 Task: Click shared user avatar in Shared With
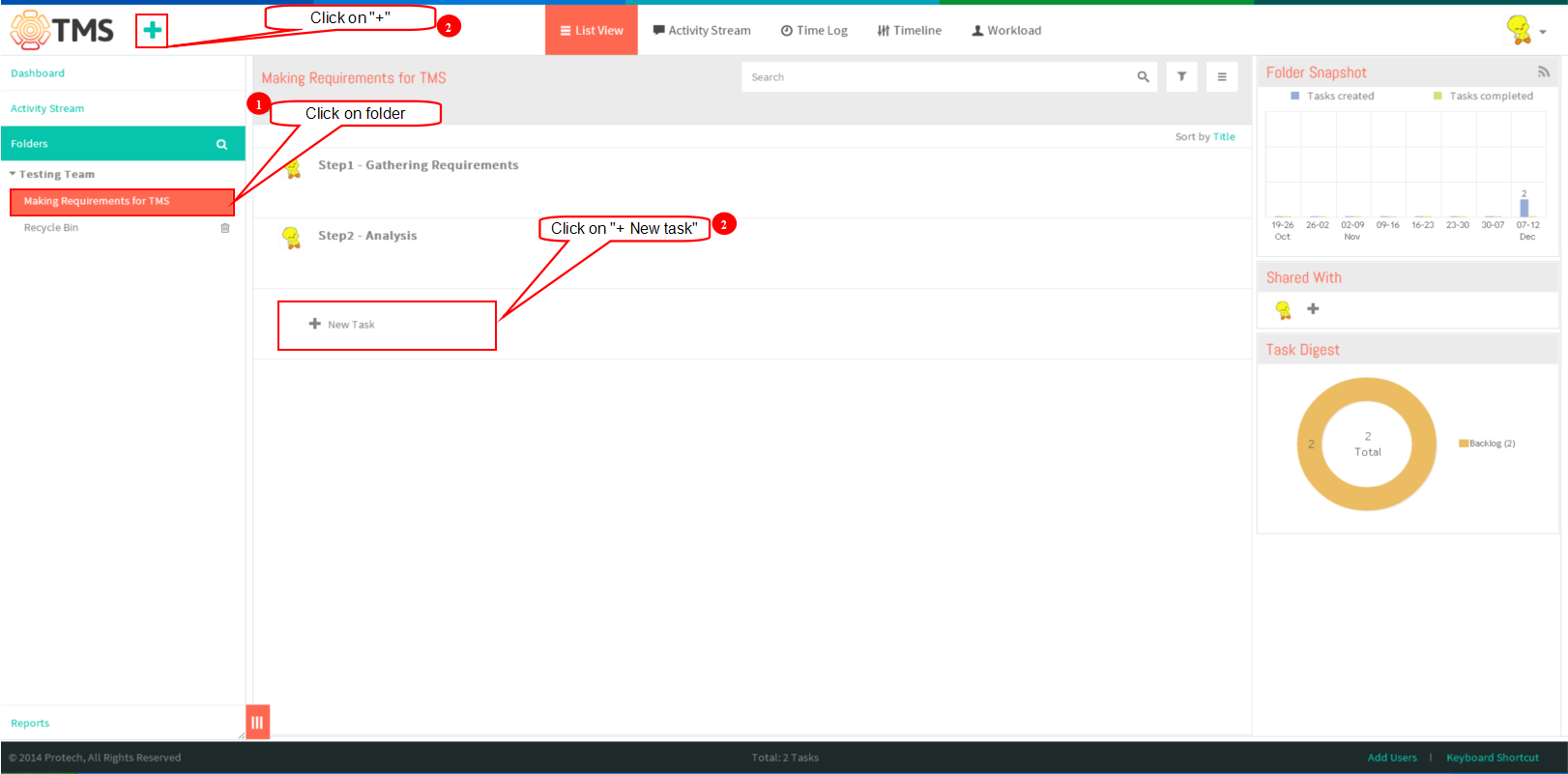coord(1284,310)
